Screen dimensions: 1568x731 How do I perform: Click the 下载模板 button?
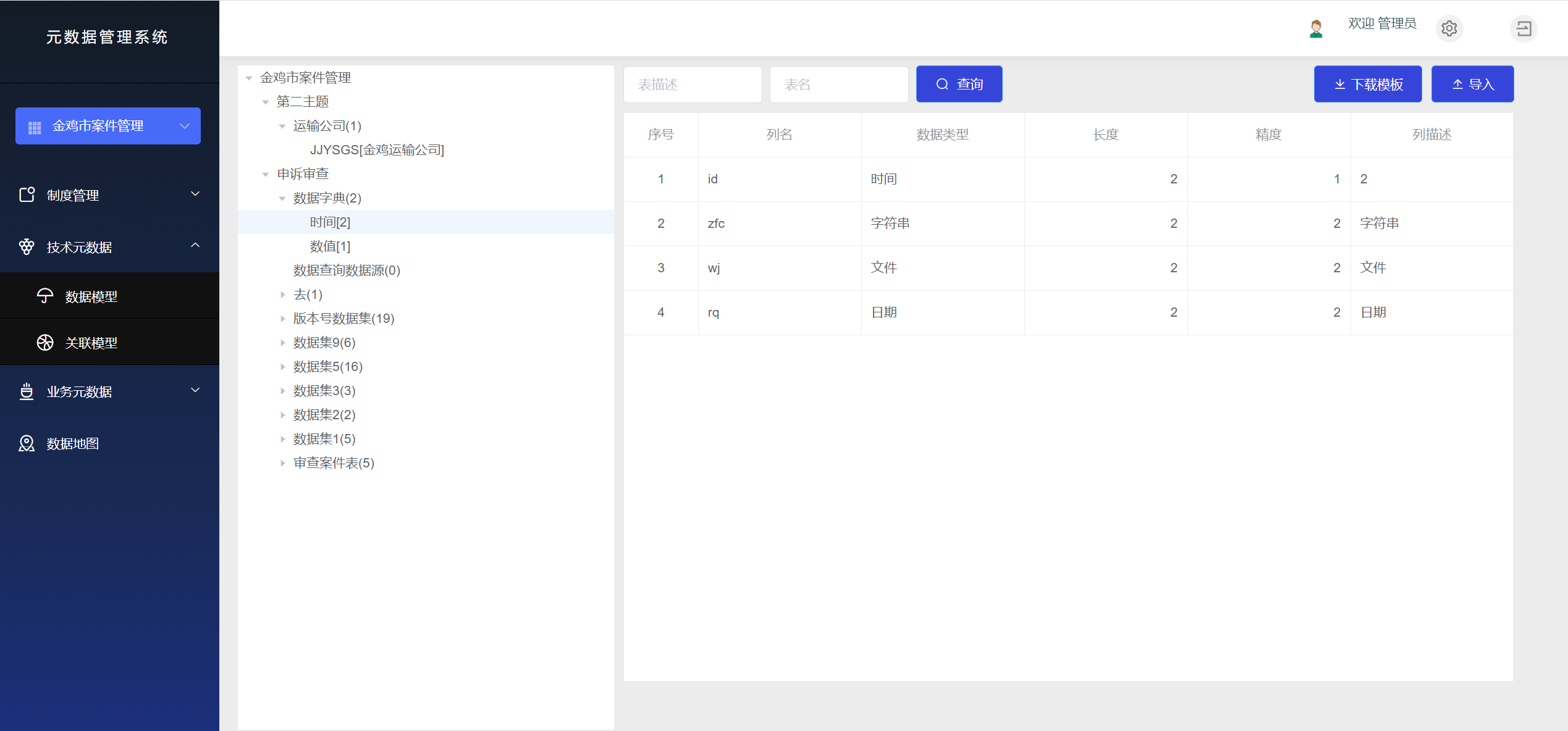[x=1367, y=84]
